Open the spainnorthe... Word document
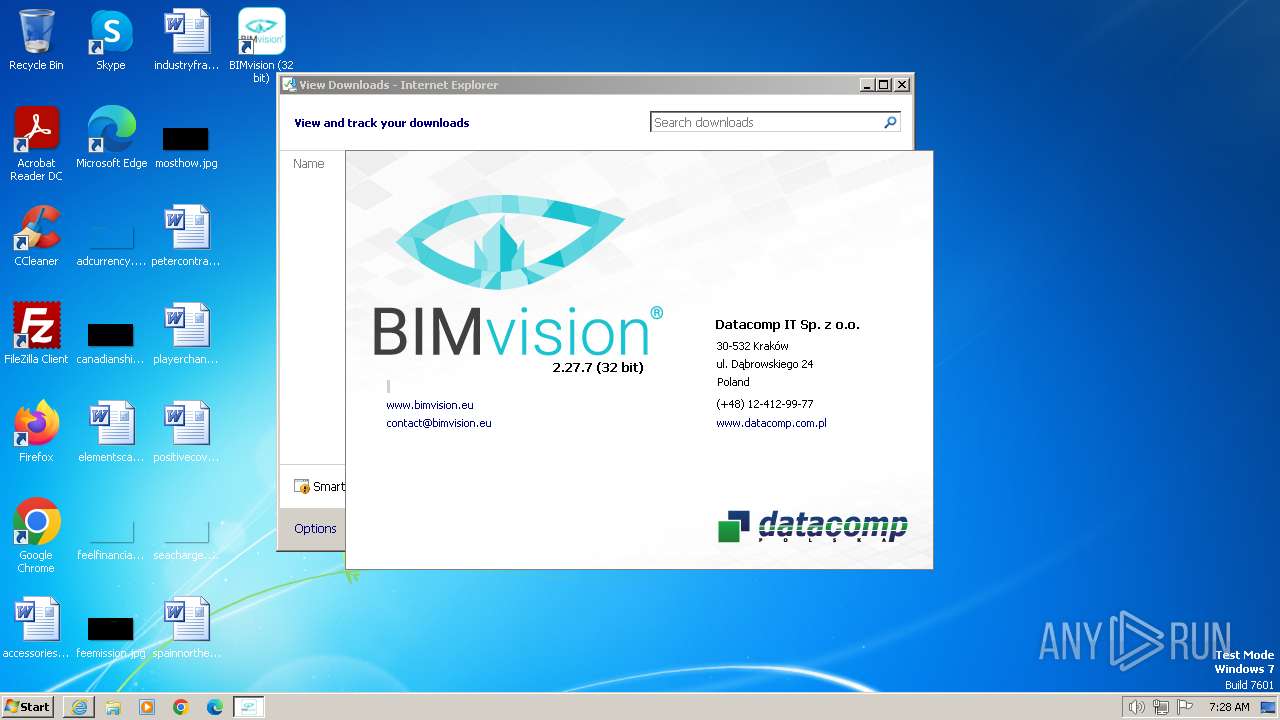Image resolution: width=1280 pixels, height=720 pixels. pyautogui.click(x=186, y=628)
